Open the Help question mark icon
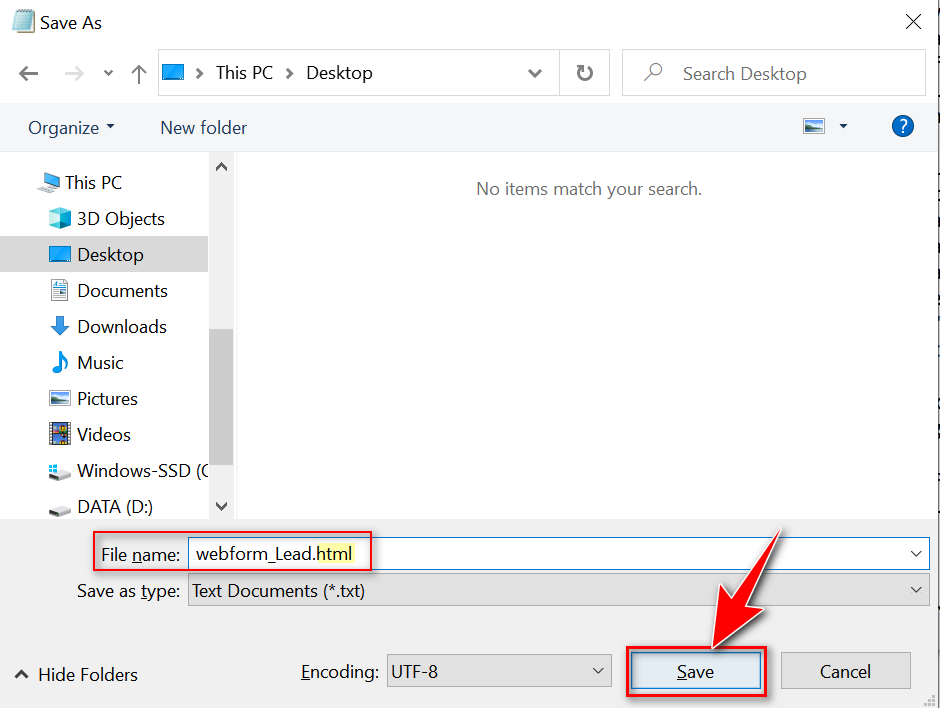The height and width of the screenshot is (708, 940). tap(902, 126)
